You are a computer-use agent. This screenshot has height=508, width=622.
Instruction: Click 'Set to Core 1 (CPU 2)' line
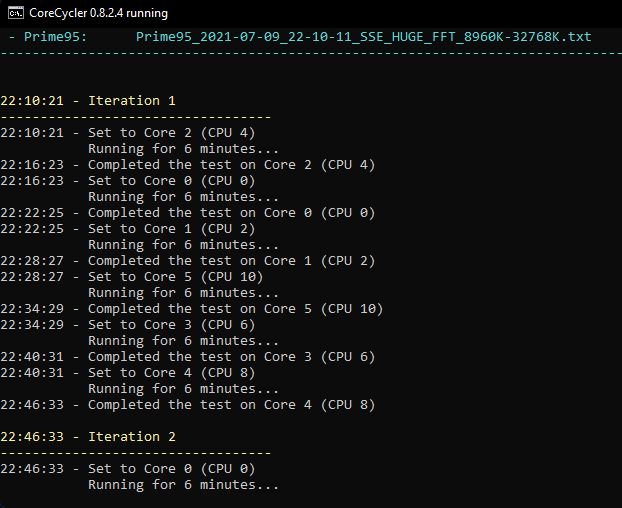point(128,229)
